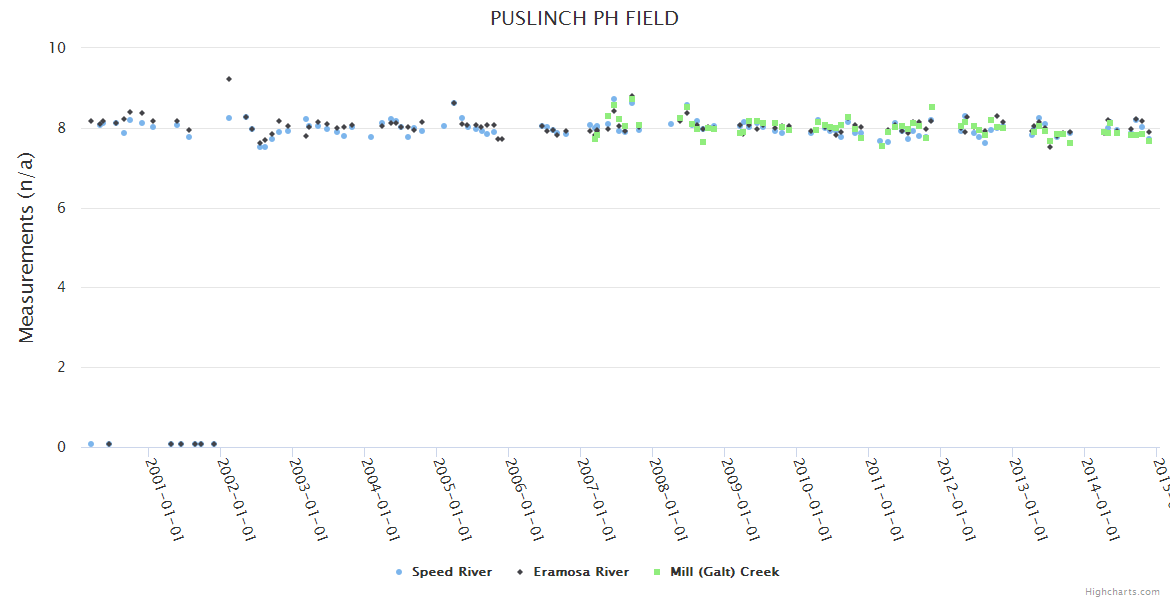Click the blue Speed River point at zero

(x=91, y=444)
